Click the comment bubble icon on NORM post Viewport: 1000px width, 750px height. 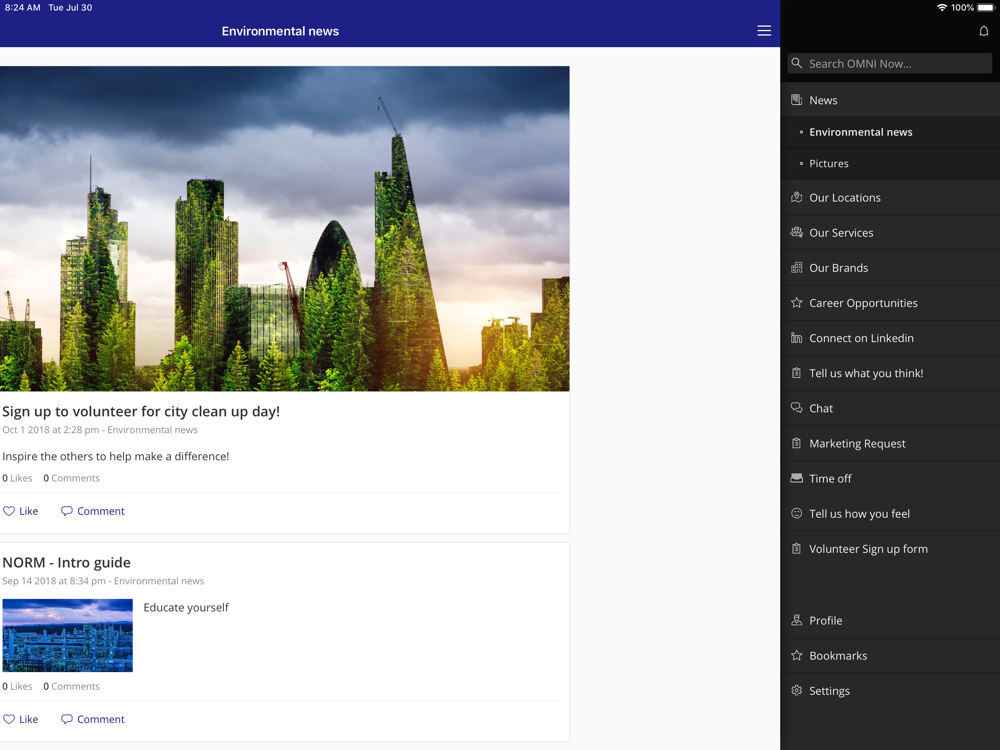tap(67, 719)
